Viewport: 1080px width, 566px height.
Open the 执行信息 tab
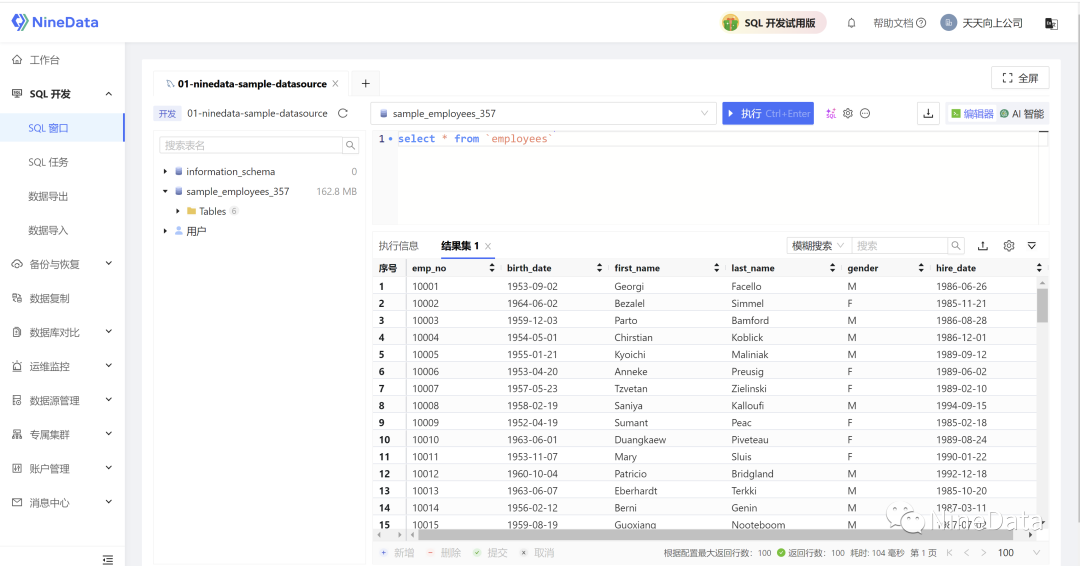click(399, 246)
